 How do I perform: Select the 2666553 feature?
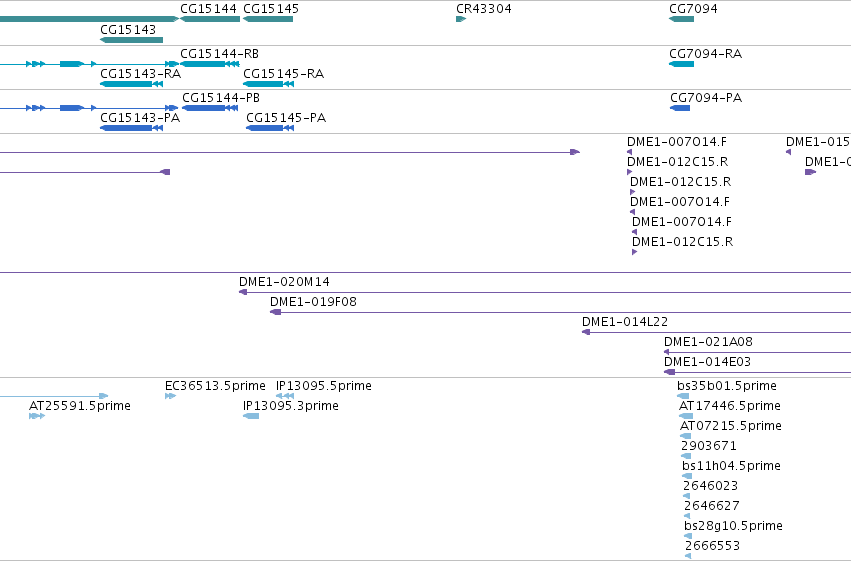pos(688,556)
